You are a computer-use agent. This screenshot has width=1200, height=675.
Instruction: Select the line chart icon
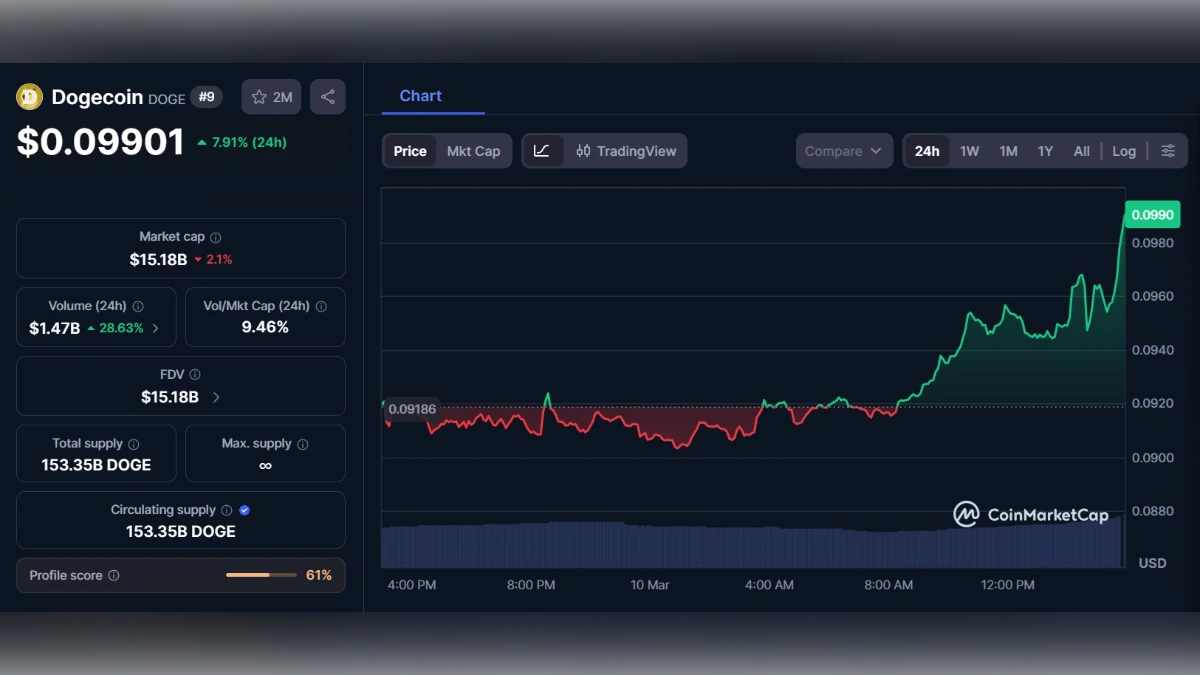click(542, 150)
